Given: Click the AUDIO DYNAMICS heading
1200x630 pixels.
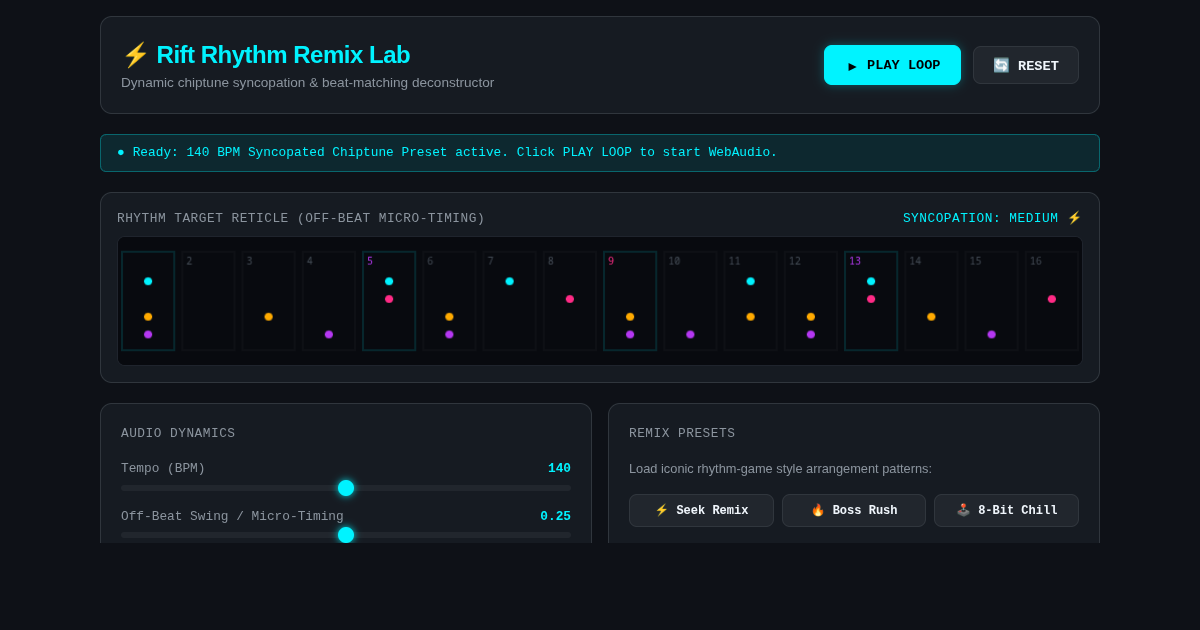Looking at the screenshot, I should [178, 433].
